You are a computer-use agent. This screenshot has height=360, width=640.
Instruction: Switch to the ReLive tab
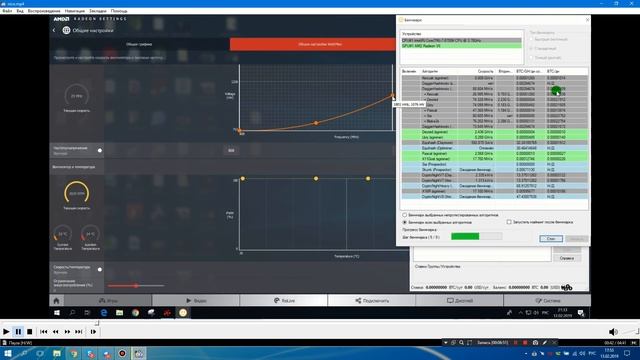284,300
